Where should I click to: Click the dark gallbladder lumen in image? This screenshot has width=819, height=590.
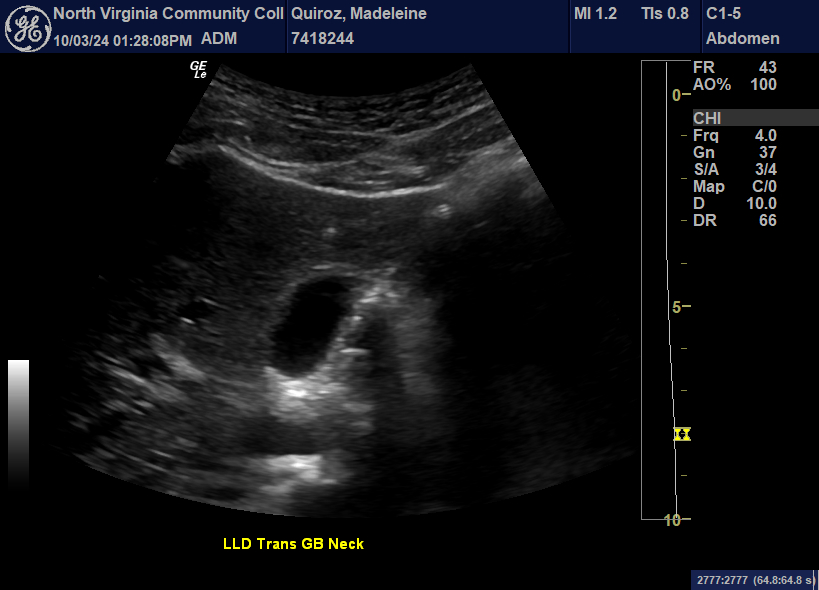310,320
